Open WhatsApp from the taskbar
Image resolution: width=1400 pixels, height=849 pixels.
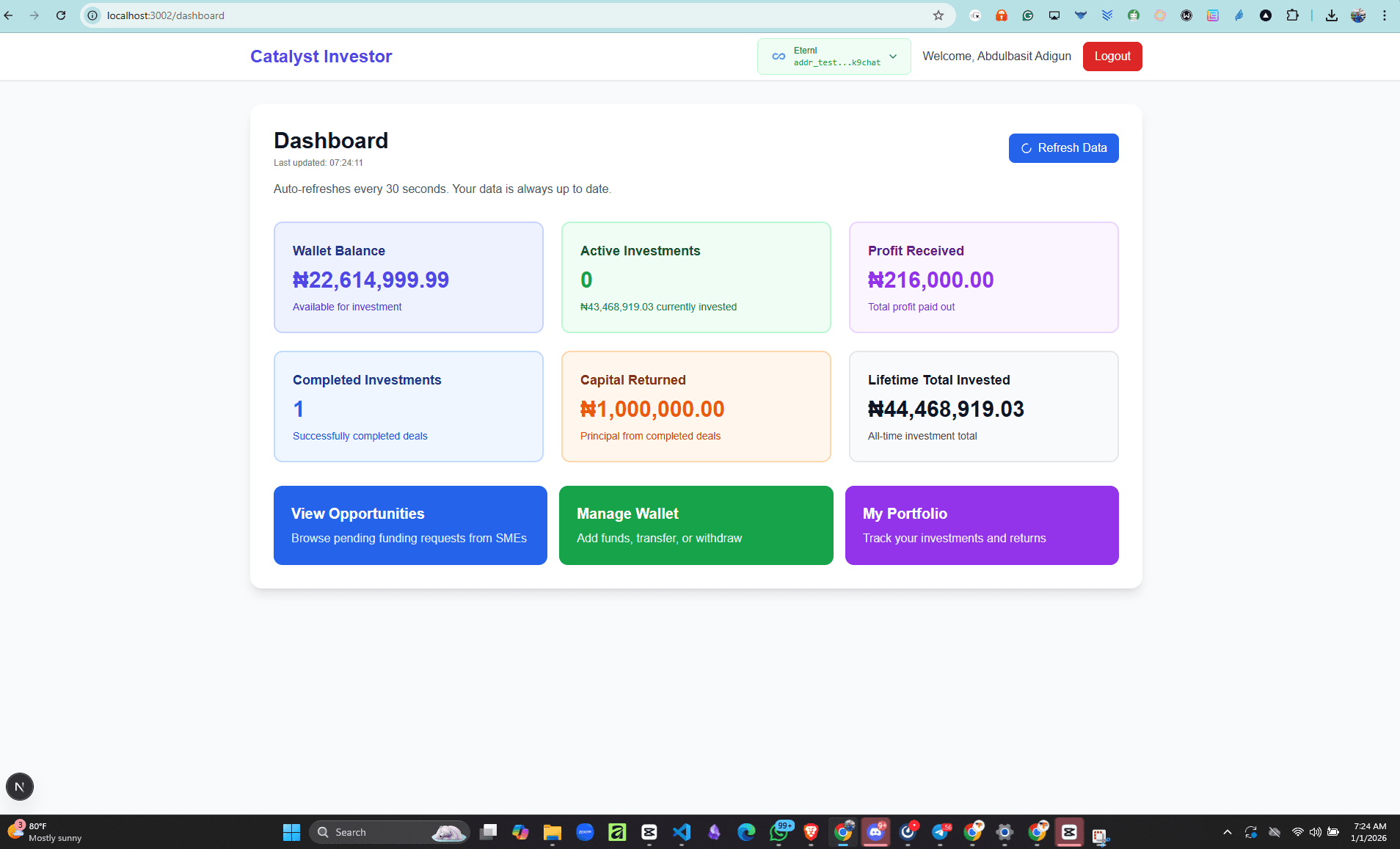point(779,832)
